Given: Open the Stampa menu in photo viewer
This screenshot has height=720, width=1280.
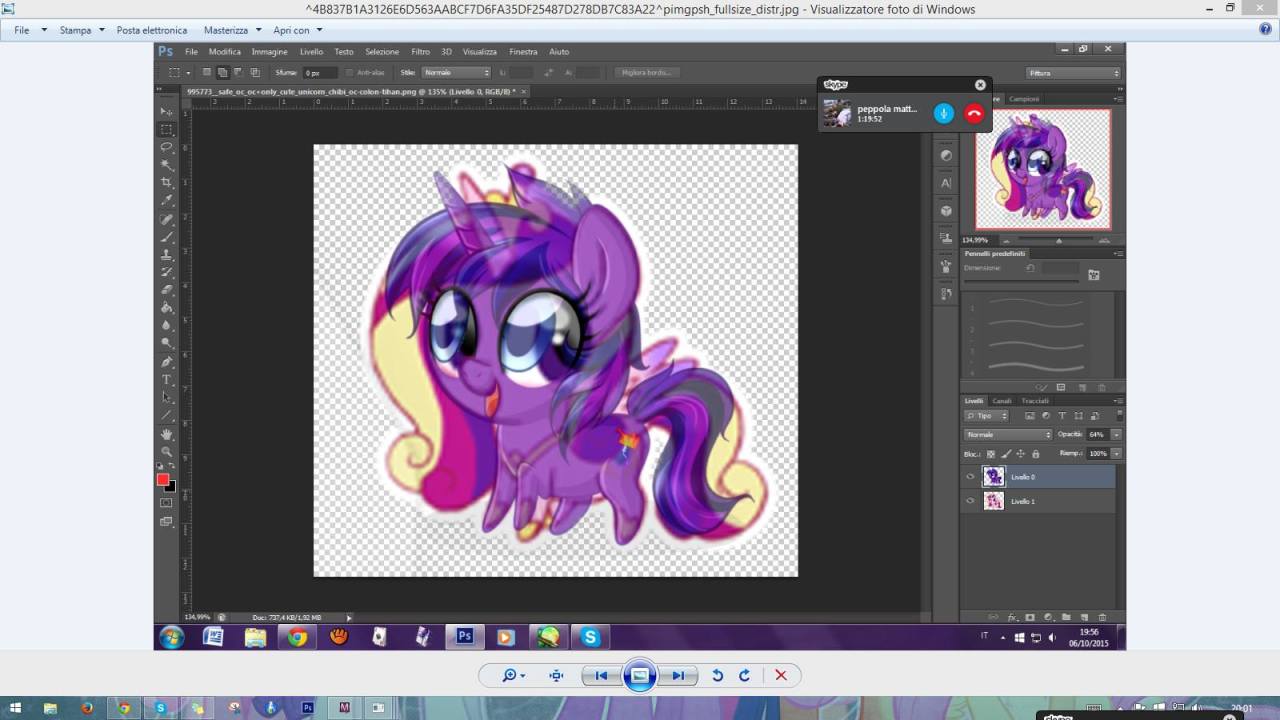Looking at the screenshot, I should [x=76, y=30].
